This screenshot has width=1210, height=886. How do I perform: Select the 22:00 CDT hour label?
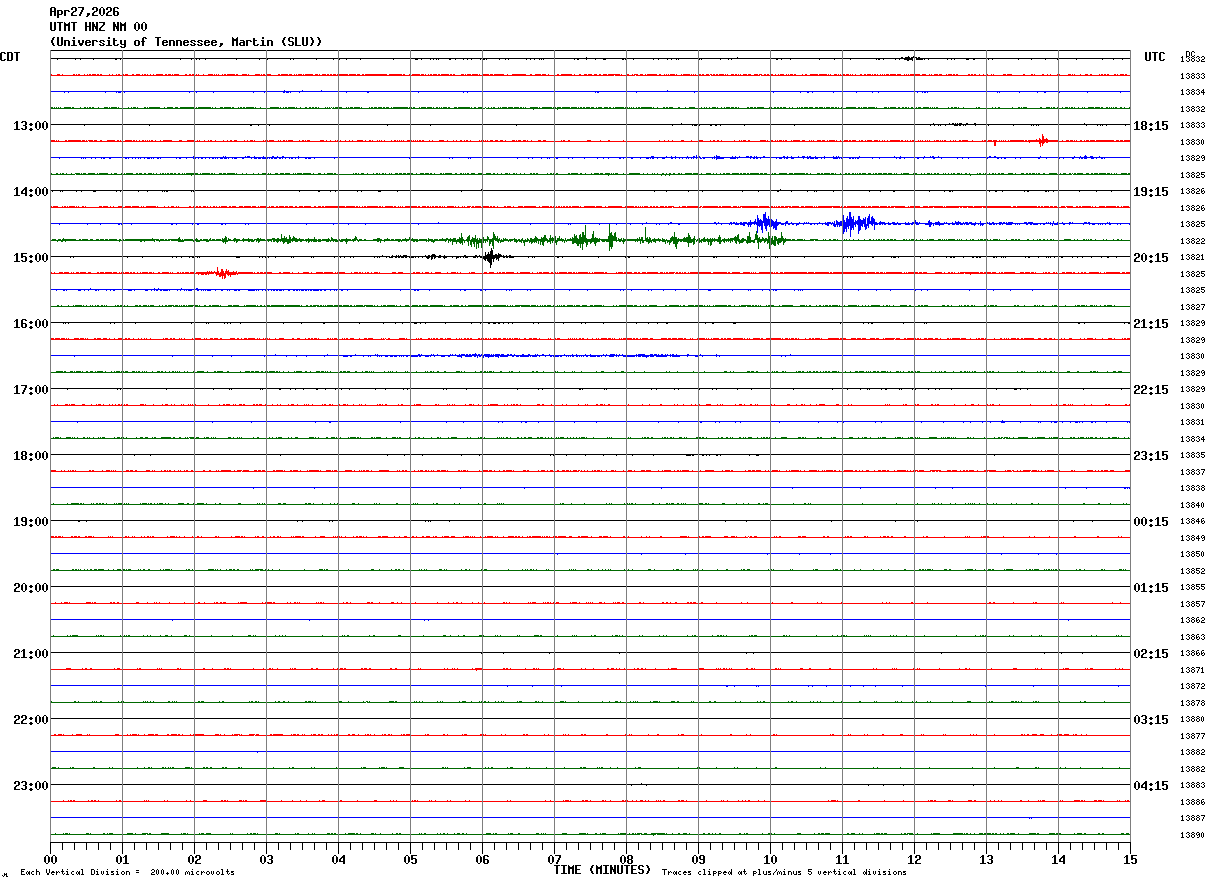[30, 719]
